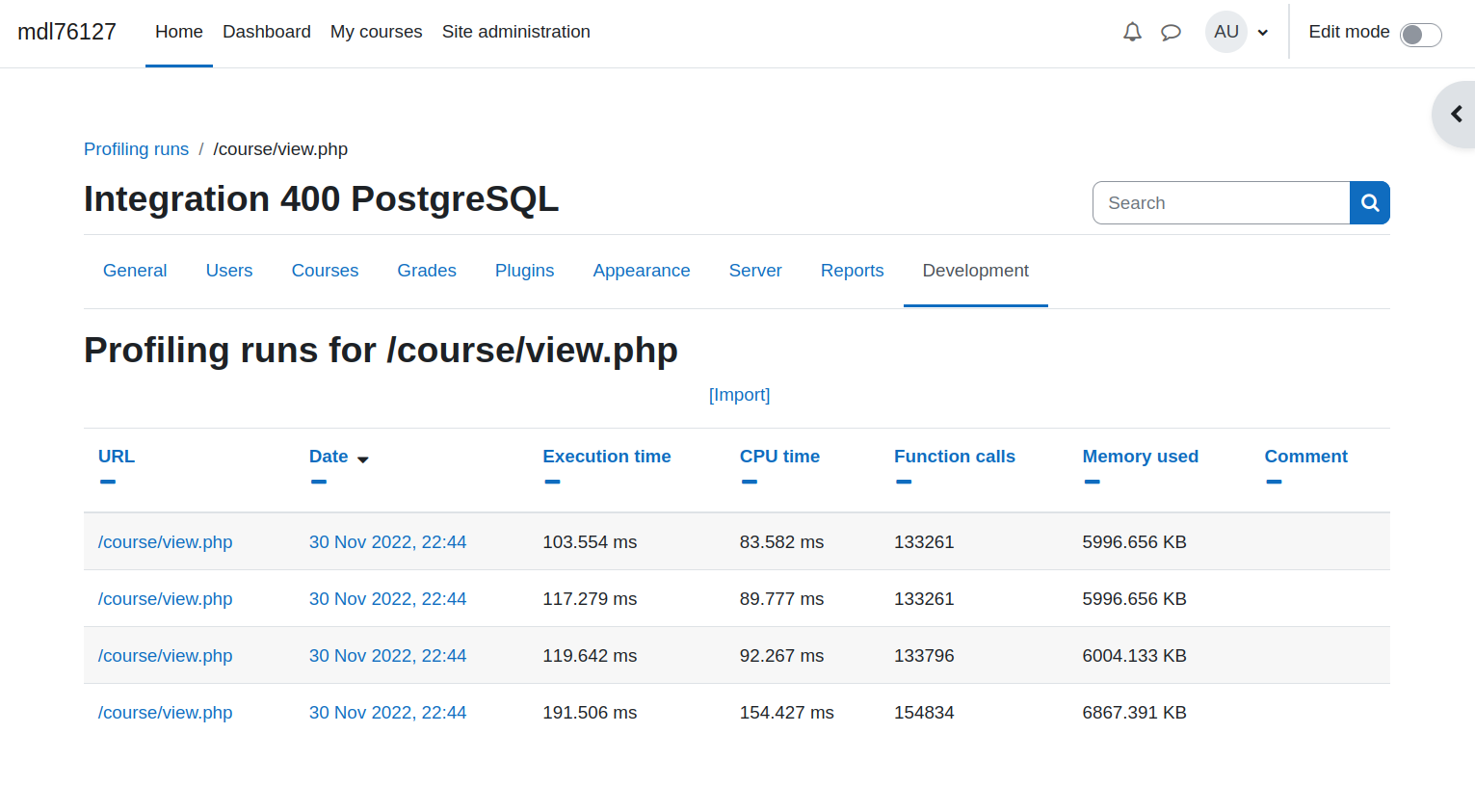1475x812 pixels.
Task: Switch to the Courses tab
Action: click(325, 271)
